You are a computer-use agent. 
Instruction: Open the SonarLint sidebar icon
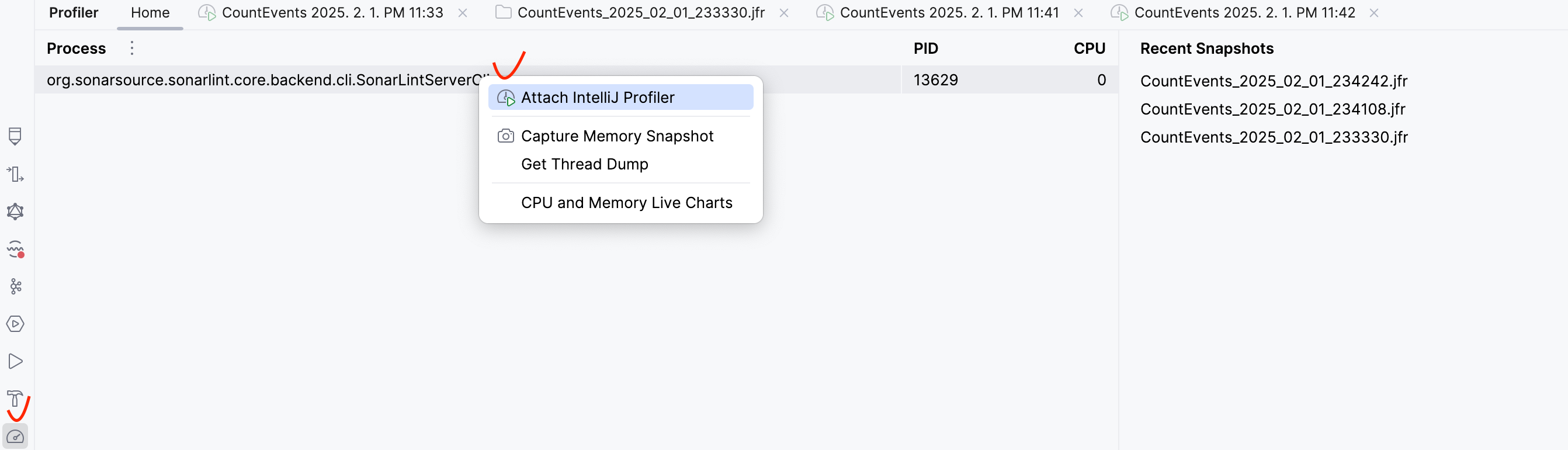pos(15,249)
